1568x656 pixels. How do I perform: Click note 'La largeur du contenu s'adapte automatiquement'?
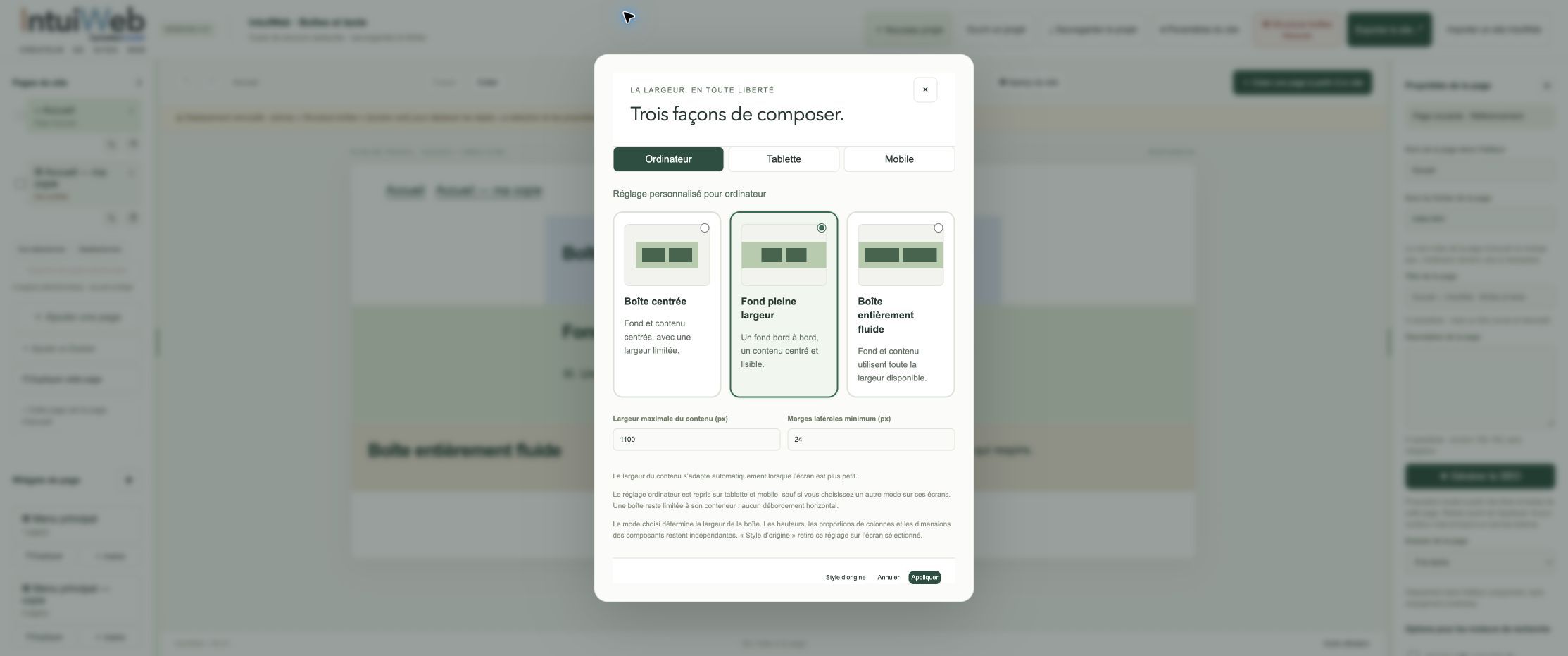(x=735, y=476)
